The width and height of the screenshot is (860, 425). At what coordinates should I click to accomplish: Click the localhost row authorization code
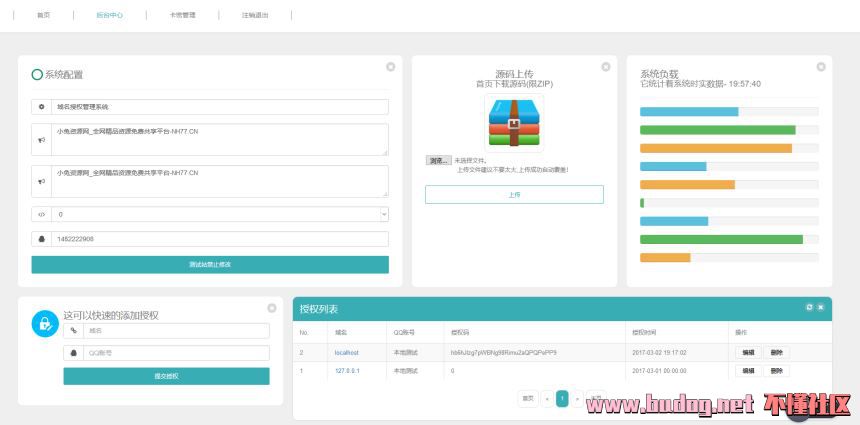click(503, 353)
